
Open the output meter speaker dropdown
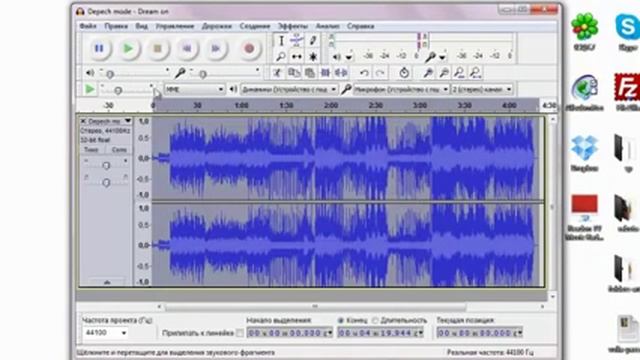349,57
